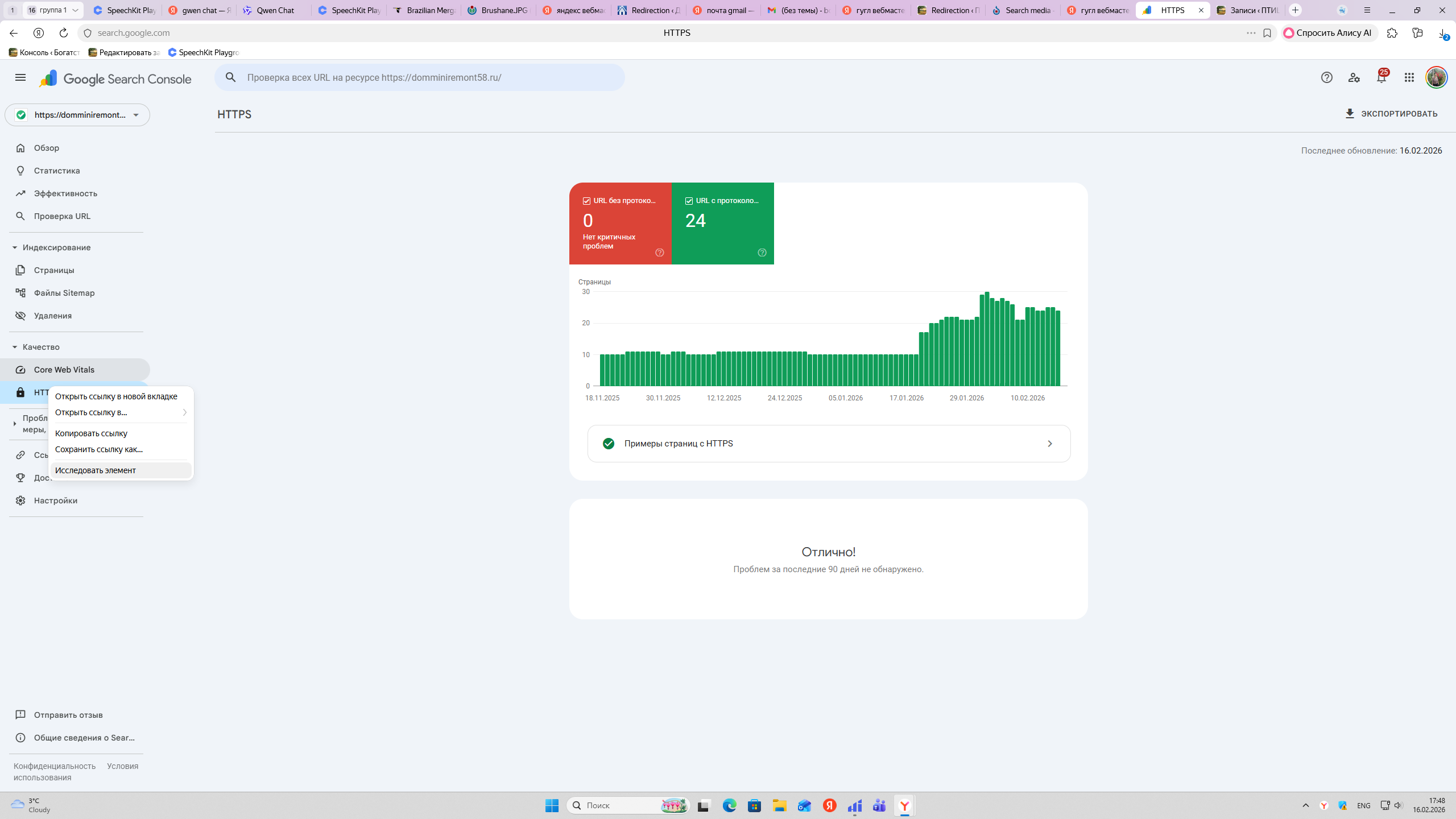Screen dimensions: 1456x819
Task: Click the notifications bell with 25 badge
Action: click(1381, 77)
